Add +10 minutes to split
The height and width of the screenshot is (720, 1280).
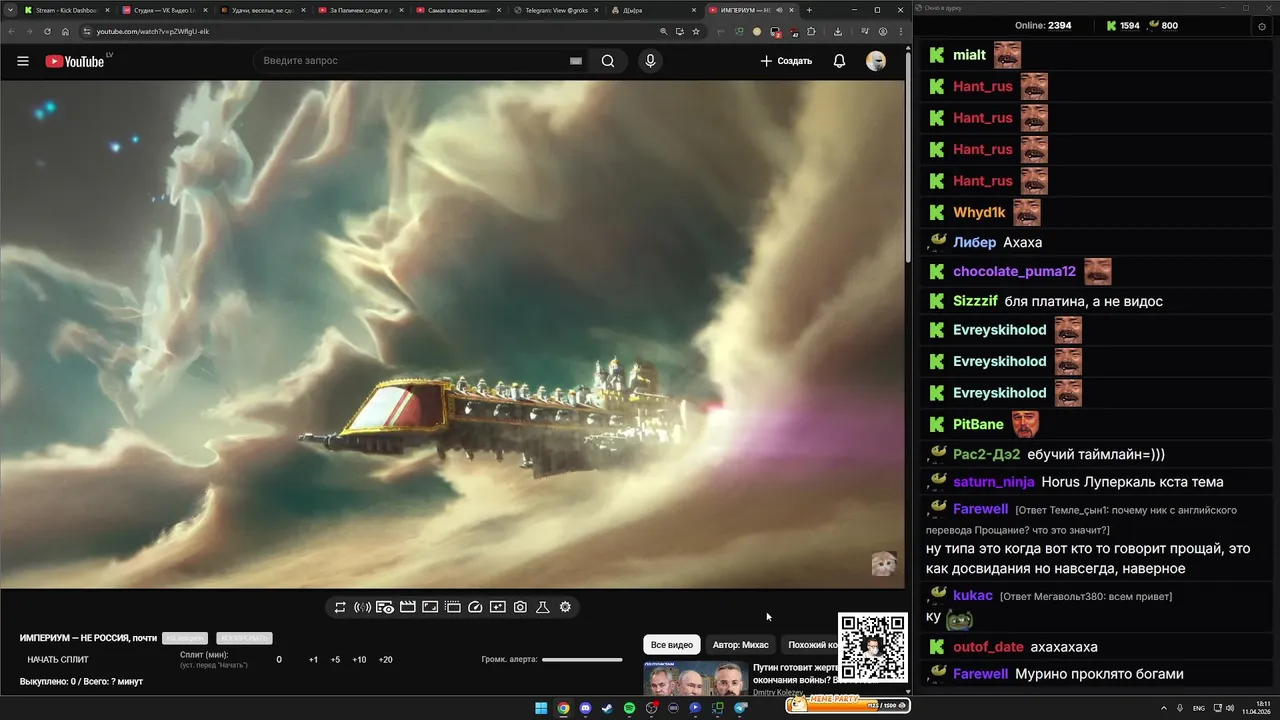coord(359,660)
